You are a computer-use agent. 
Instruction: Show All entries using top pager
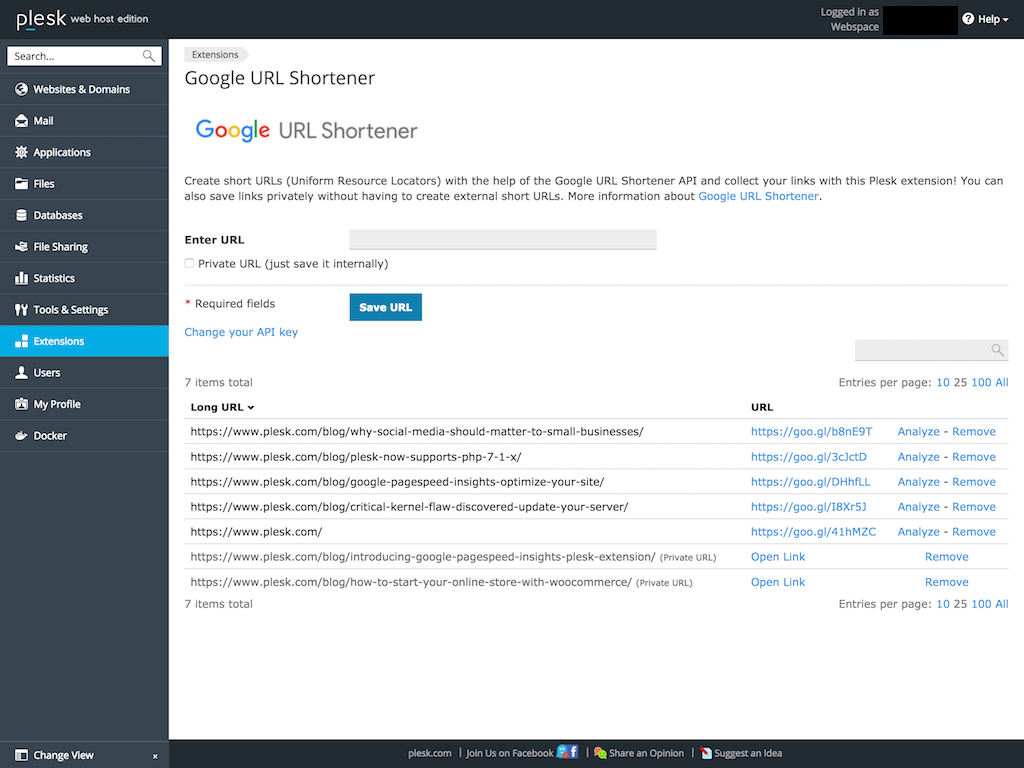1002,383
